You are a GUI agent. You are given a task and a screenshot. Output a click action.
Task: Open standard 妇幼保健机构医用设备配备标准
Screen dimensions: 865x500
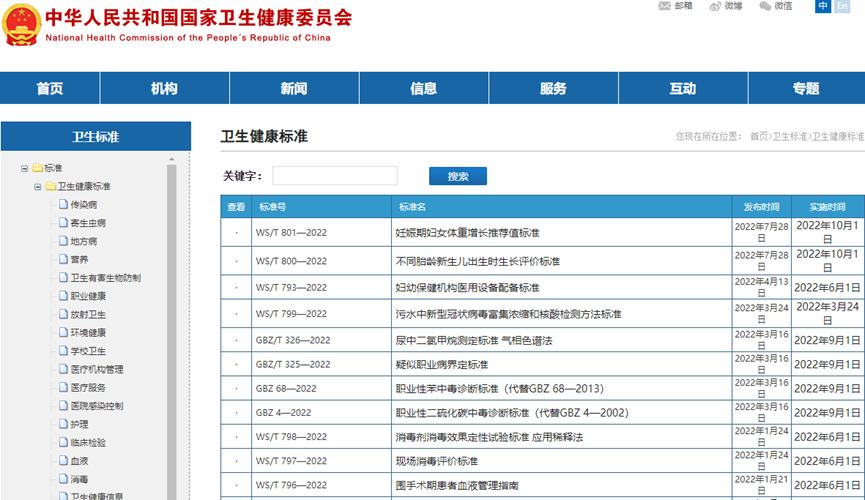tap(467, 288)
